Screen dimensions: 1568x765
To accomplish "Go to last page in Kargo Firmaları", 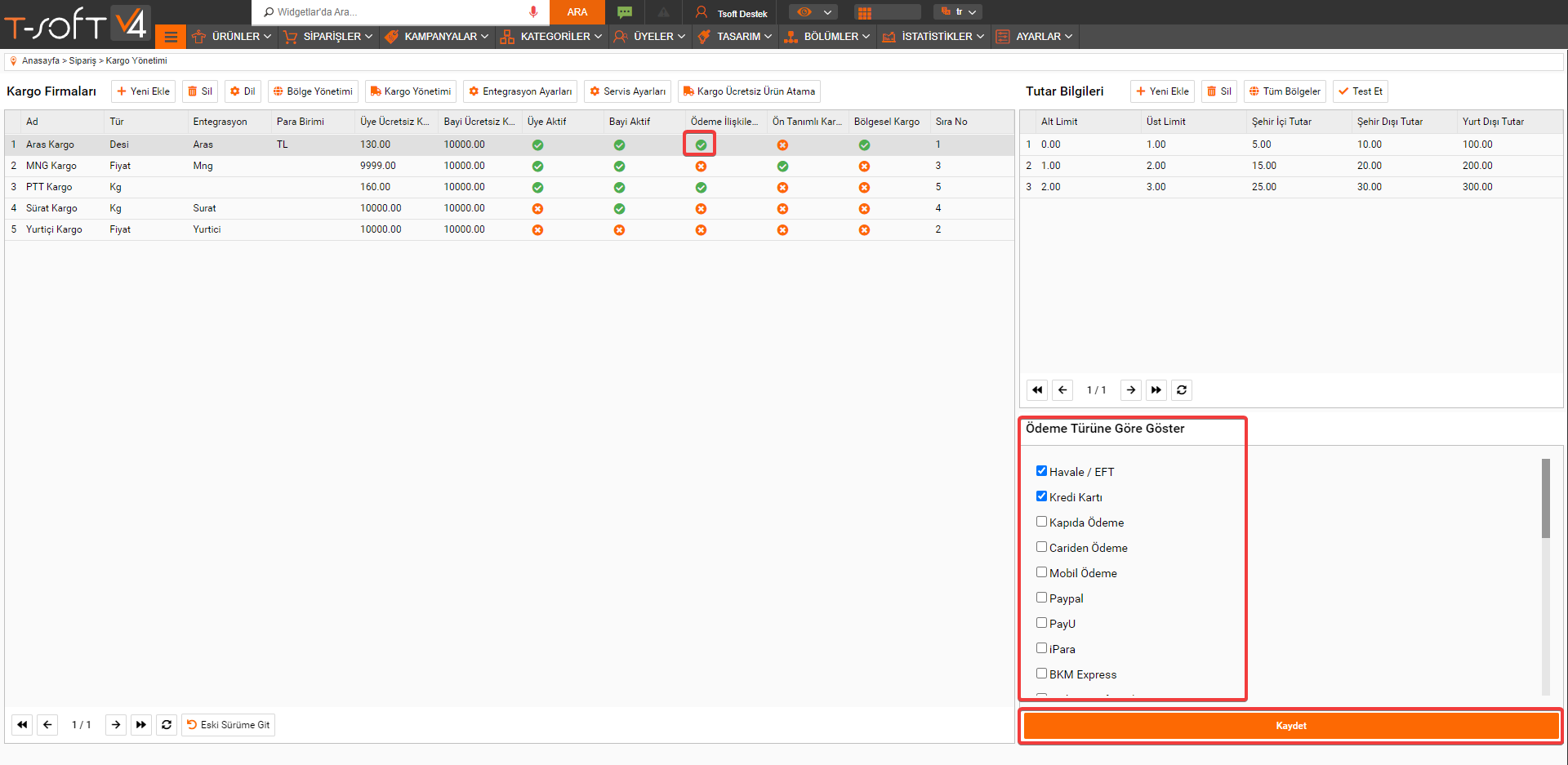I will 141,725.
